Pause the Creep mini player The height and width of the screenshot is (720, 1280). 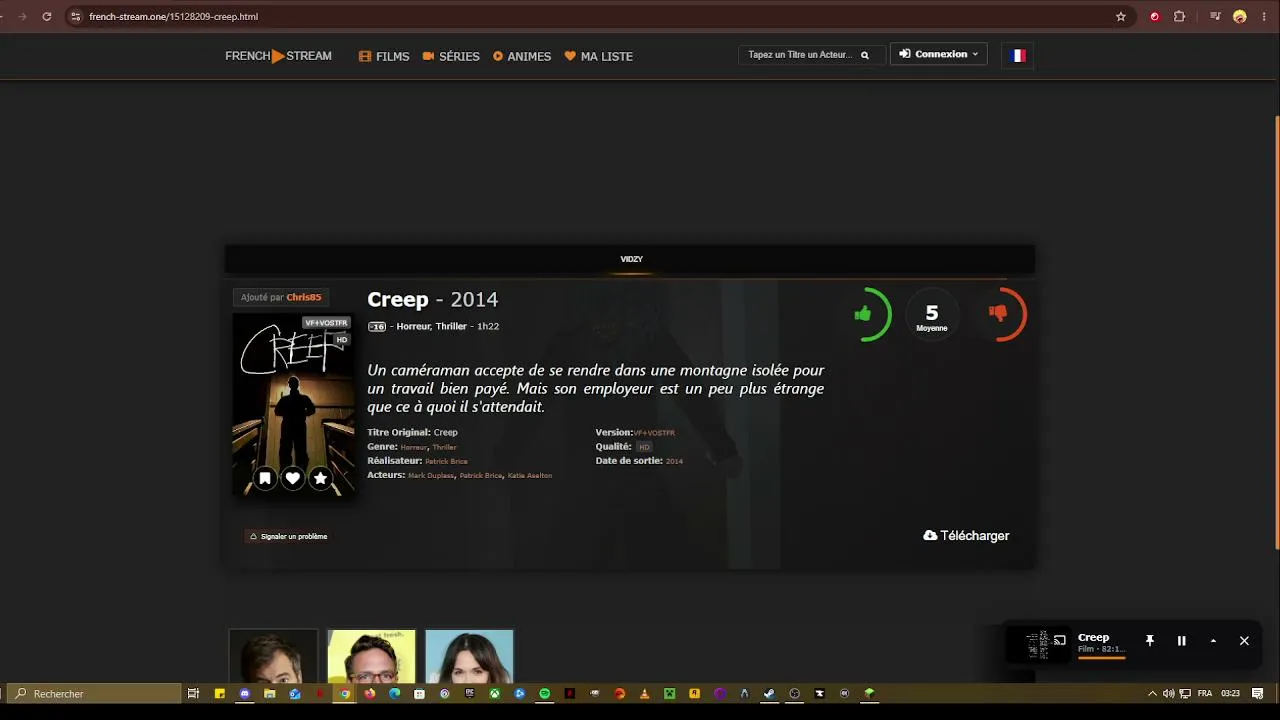(x=1181, y=641)
